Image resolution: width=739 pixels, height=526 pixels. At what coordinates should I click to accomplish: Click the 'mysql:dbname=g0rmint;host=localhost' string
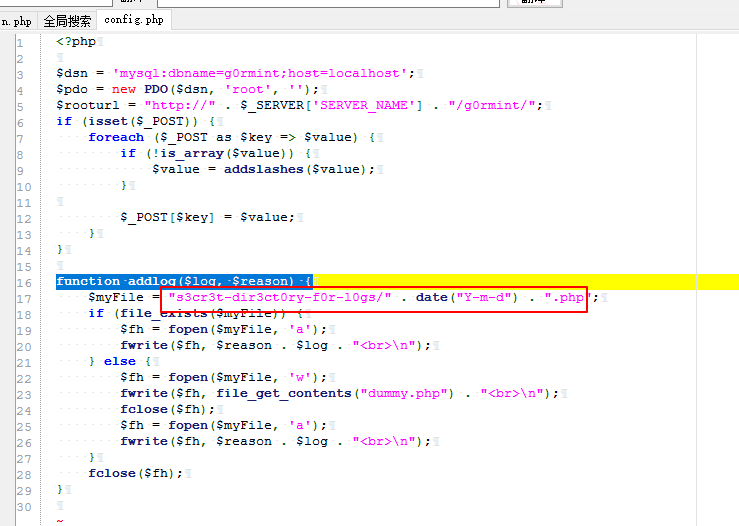click(260, 74)
